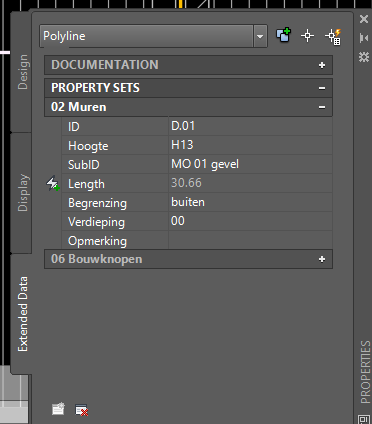Select the Opmerking property label
This screenshot has height=424, width=372.
click(x=97, y=241)
